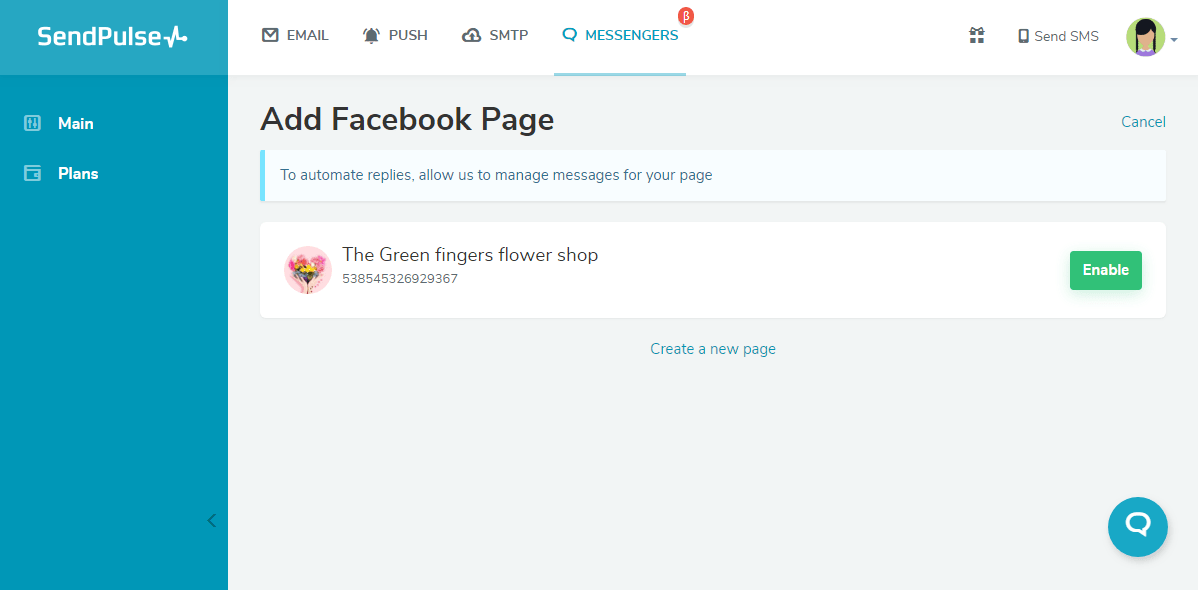This screenshot has height=590, width=1198.
Task: Select the Main icon in the sidebar
Action: (31, 122)
